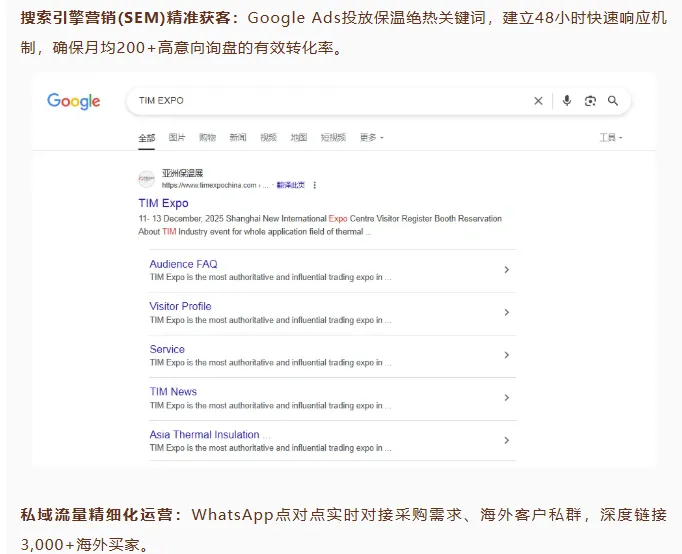Open the 工具 dropdown

(611, 138)
